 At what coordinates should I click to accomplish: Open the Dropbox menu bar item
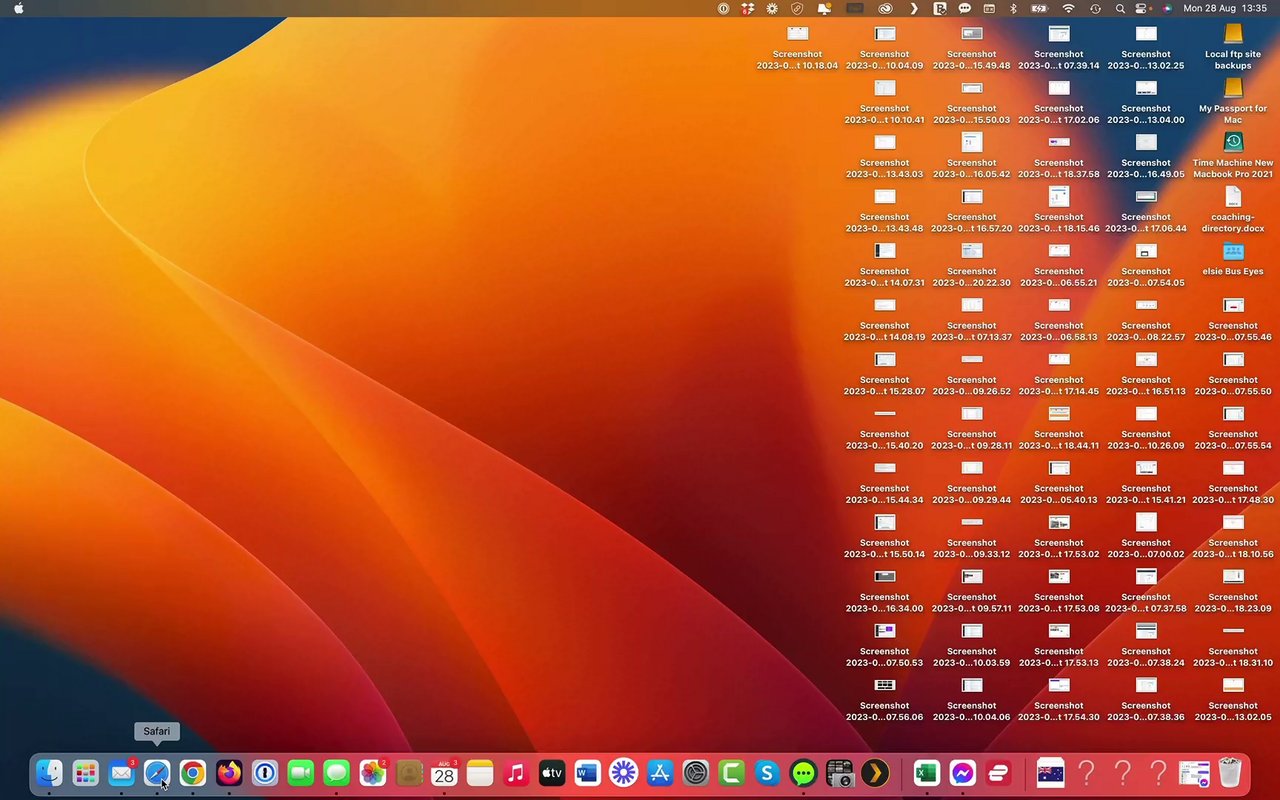(748, 8)
